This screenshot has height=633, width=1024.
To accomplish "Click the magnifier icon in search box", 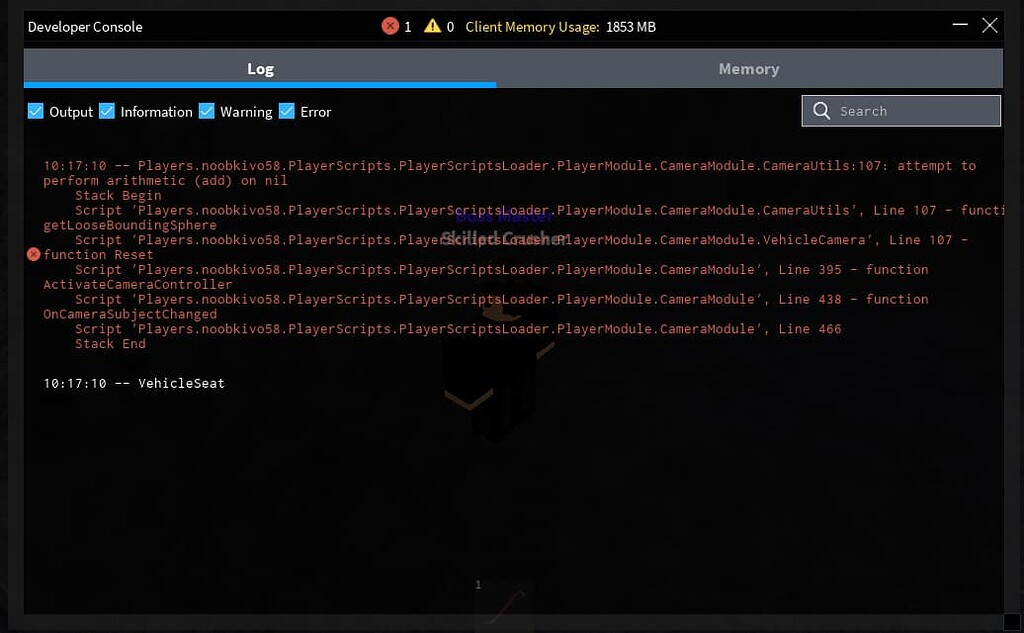I will tap(822, 111).
